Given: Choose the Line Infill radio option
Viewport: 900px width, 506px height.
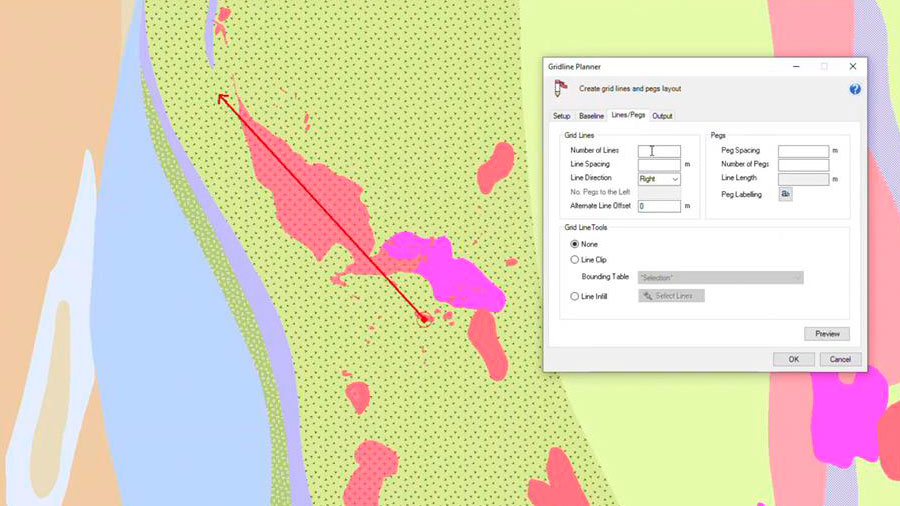Looking at the screenshot, I should tap(575, 296).
